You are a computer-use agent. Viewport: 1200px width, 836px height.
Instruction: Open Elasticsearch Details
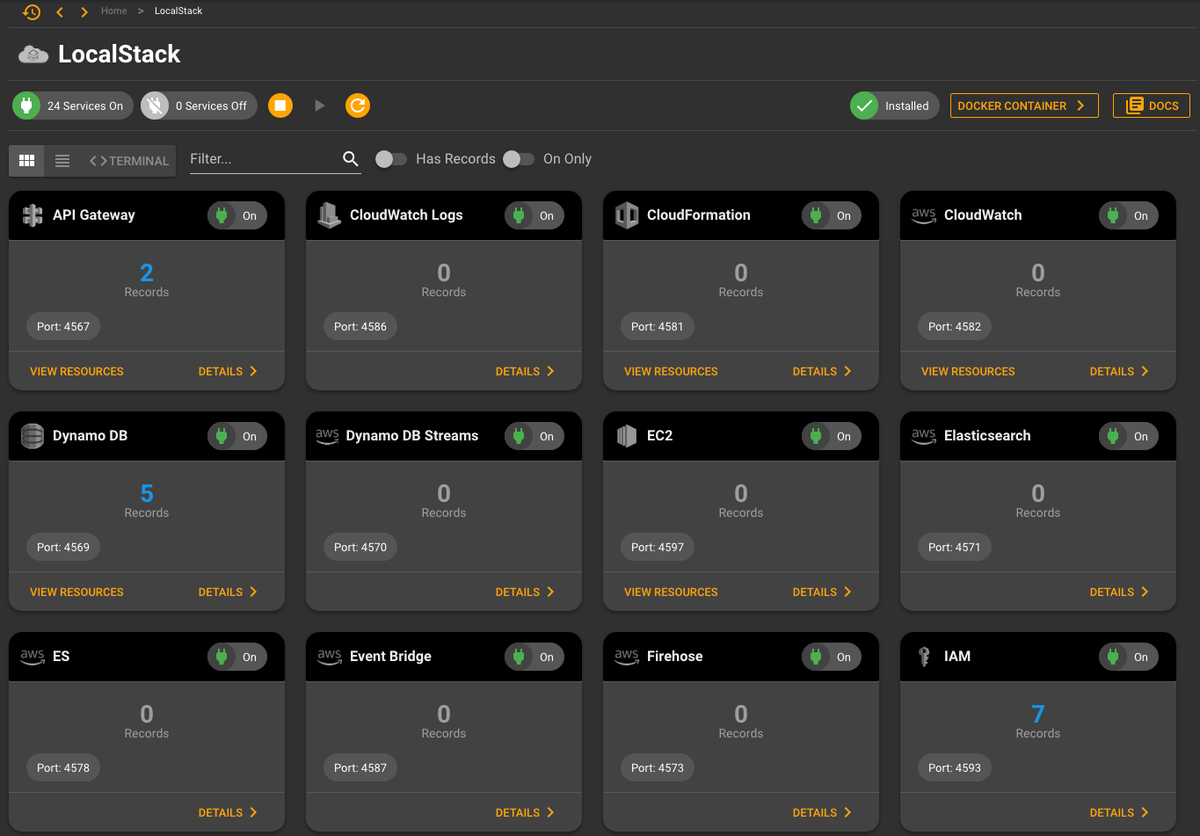click(1119, 592)
